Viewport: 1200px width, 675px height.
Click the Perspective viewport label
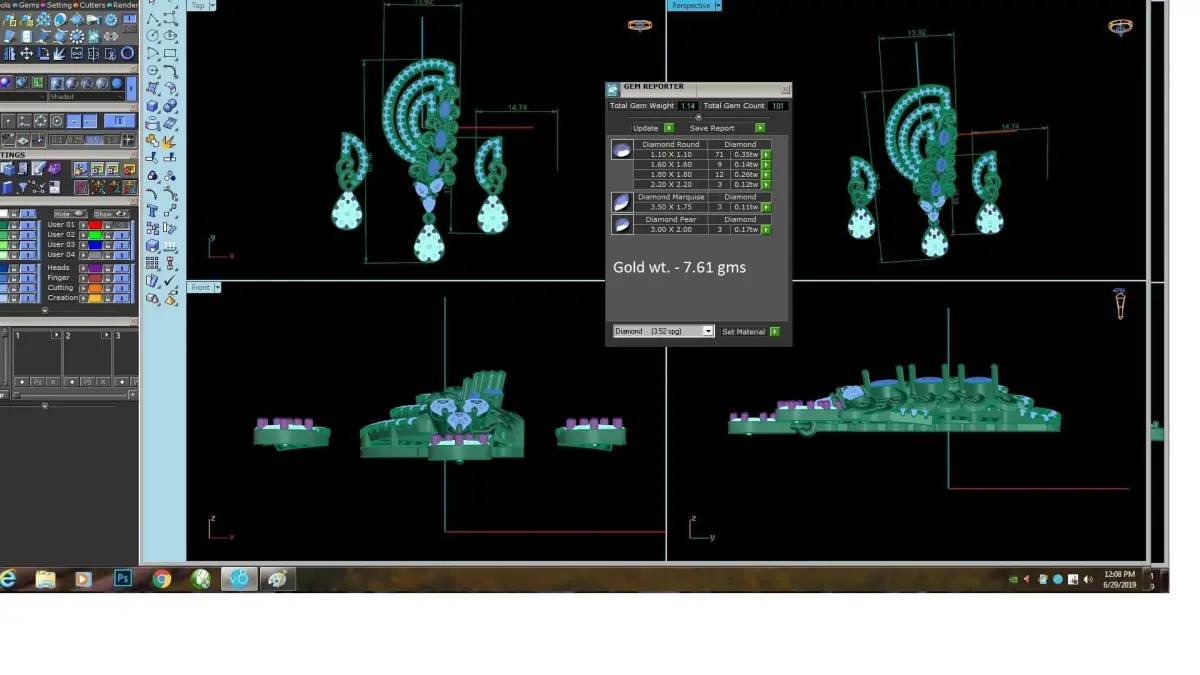click(x=691, y=5)
